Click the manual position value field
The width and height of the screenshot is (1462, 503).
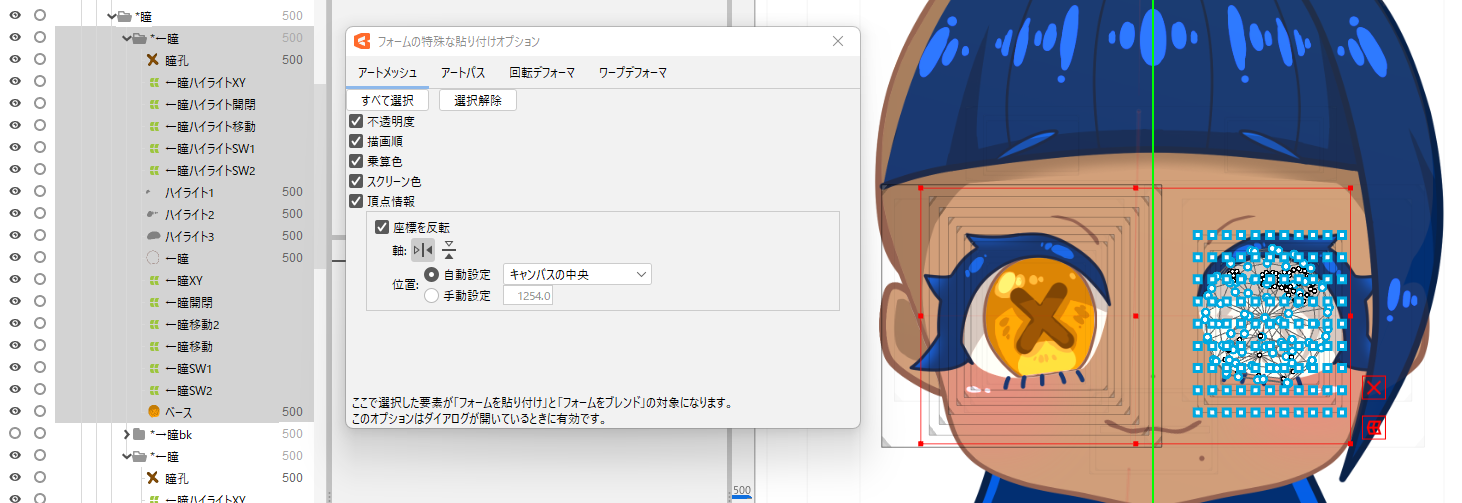click(x=529, y=296)
